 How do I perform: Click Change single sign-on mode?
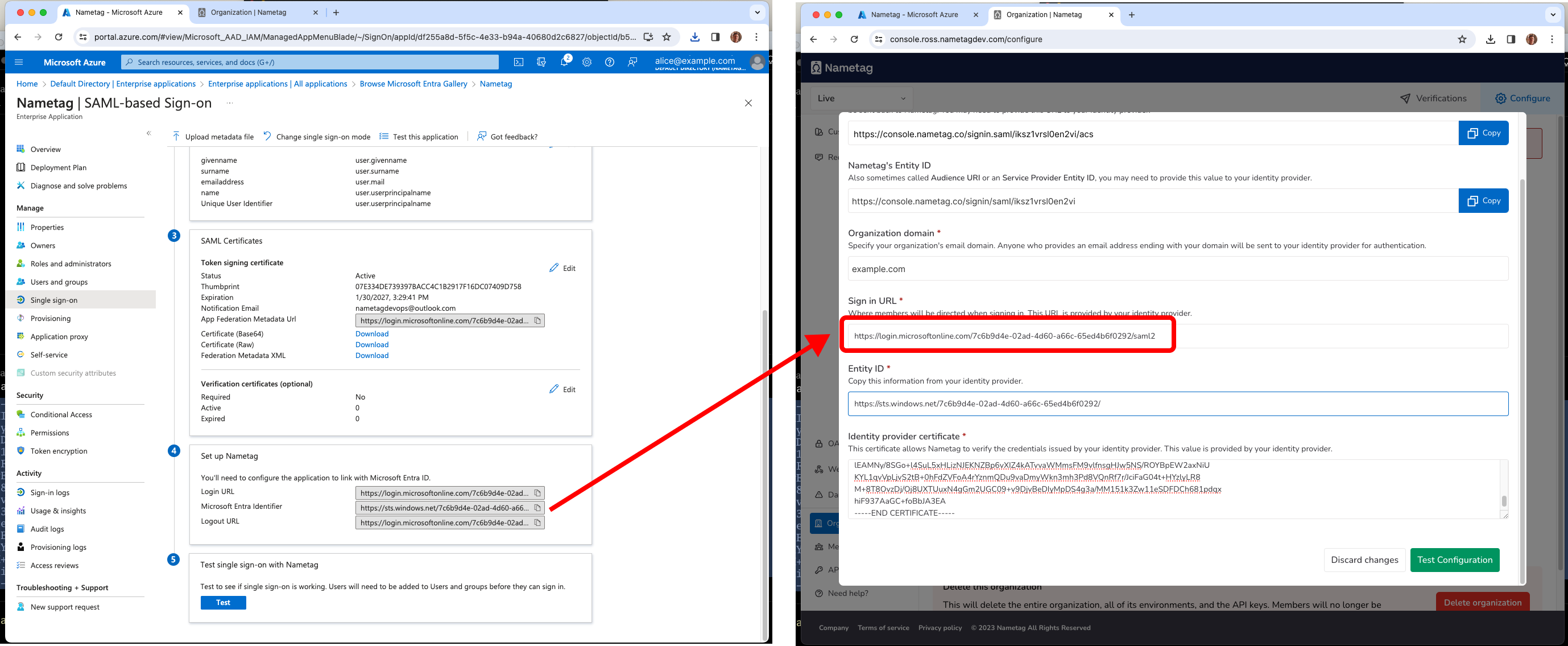point(317,137)
